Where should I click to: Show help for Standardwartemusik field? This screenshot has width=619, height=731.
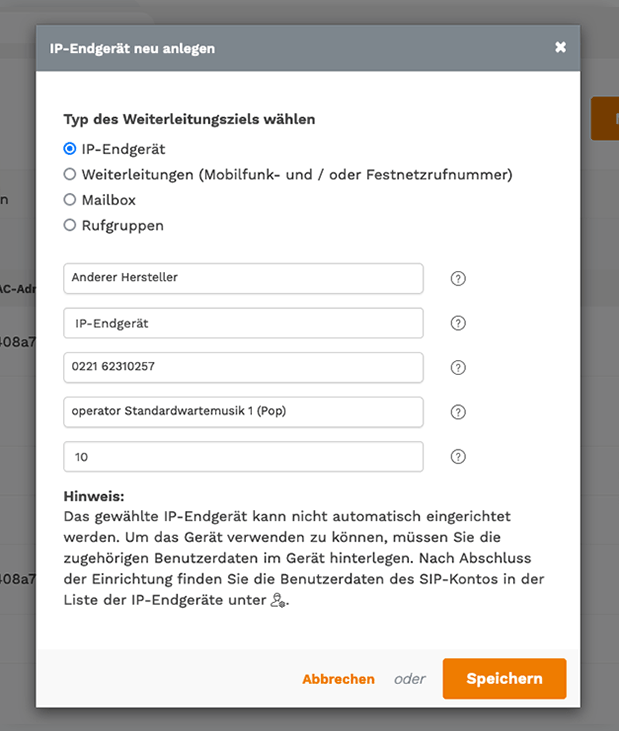[x=458, y=412]
